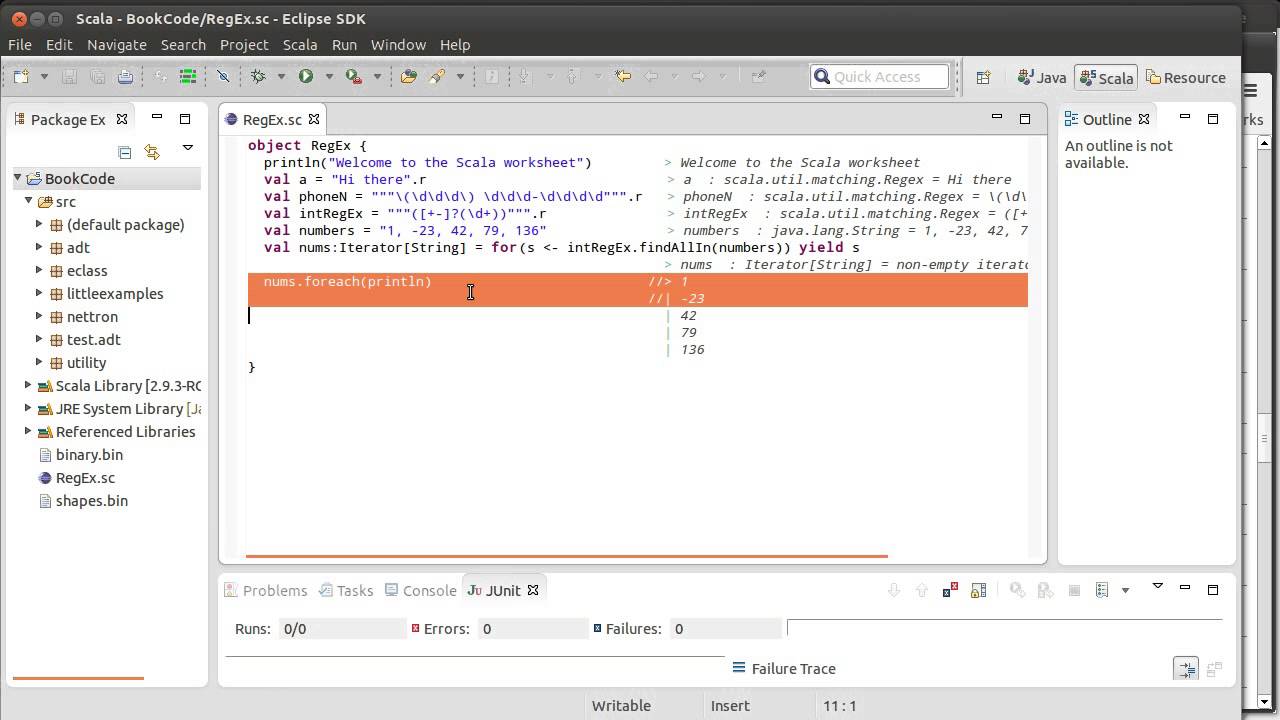Expand the Referenced Libraries node

29,432
